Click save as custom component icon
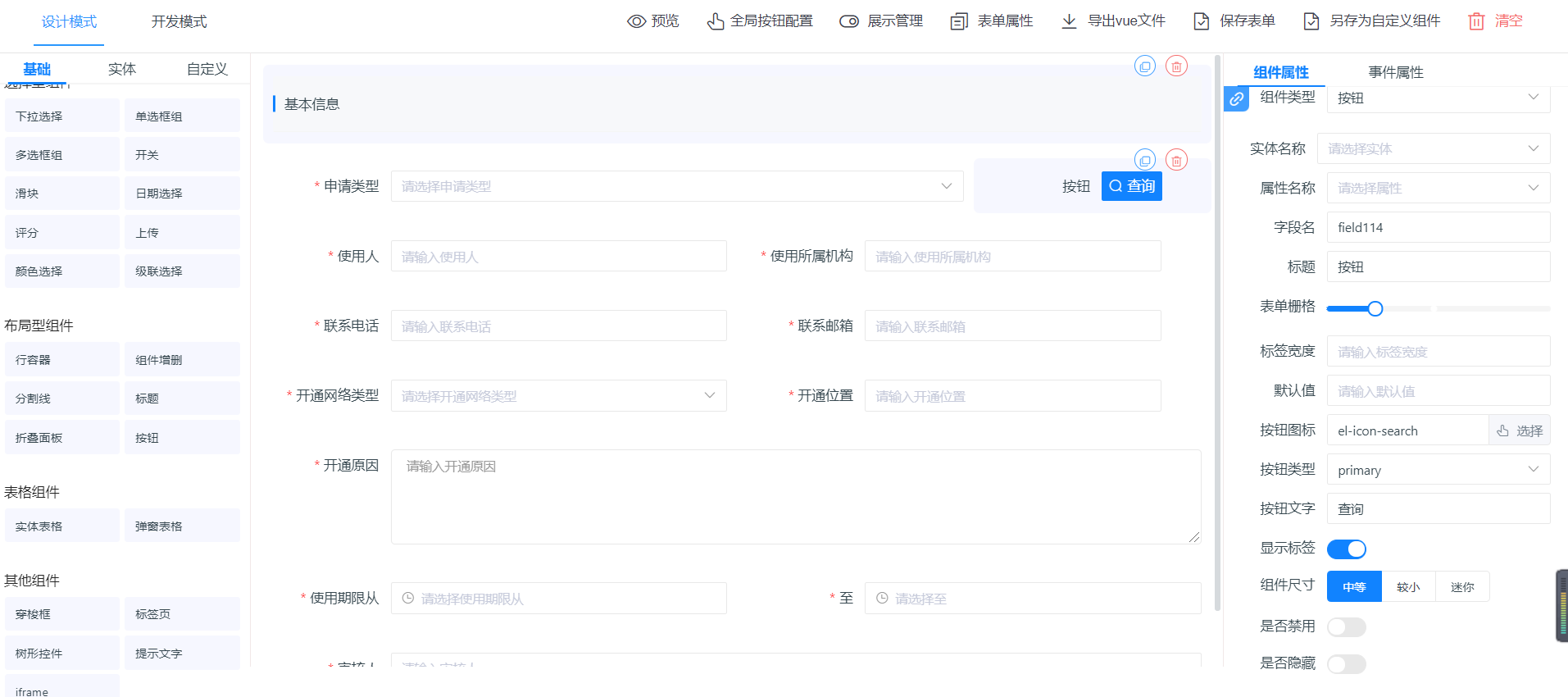Image resolution: width=1568 pixels, height=697 pixels. pyautogui.click(x=1311, y=21)
